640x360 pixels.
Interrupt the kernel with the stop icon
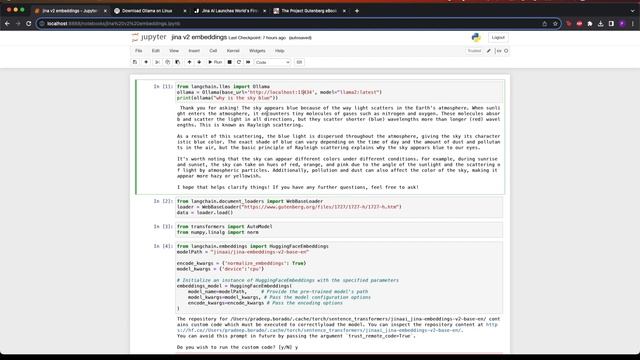(229, 62)
